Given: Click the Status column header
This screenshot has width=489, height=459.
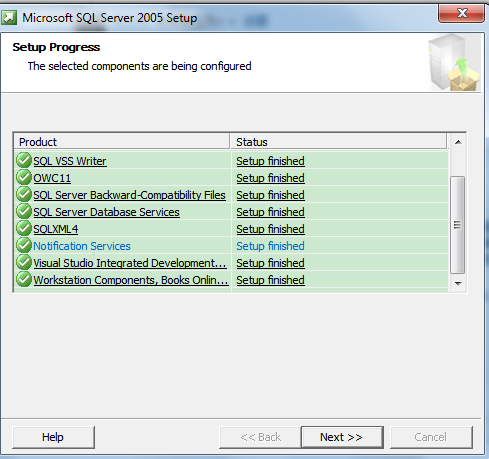Looking at the screenshot, I should [338, 142].
